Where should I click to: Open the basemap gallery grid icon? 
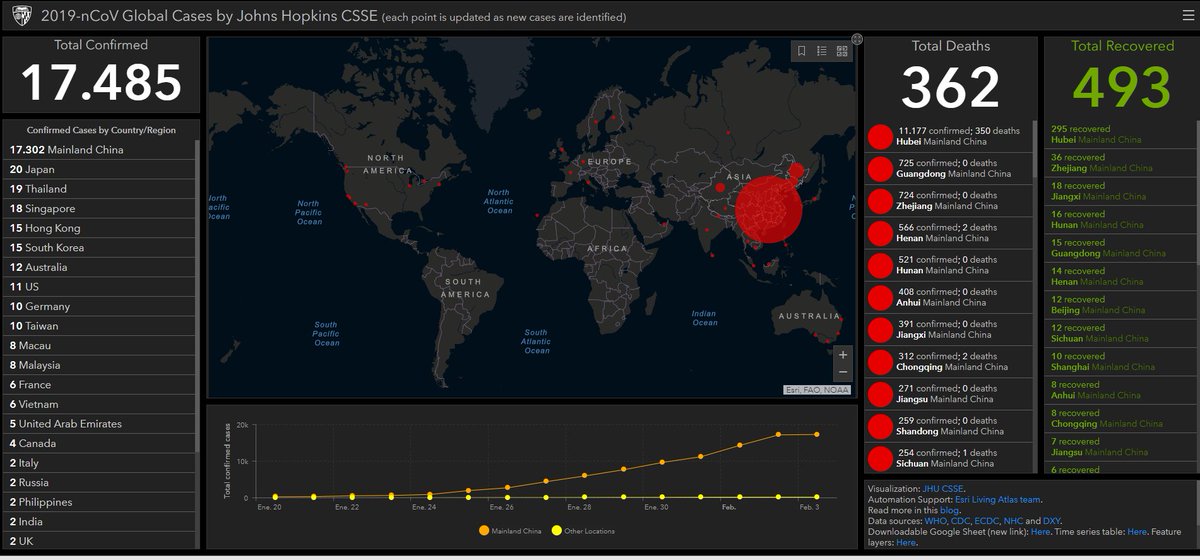tap(842, 51)
